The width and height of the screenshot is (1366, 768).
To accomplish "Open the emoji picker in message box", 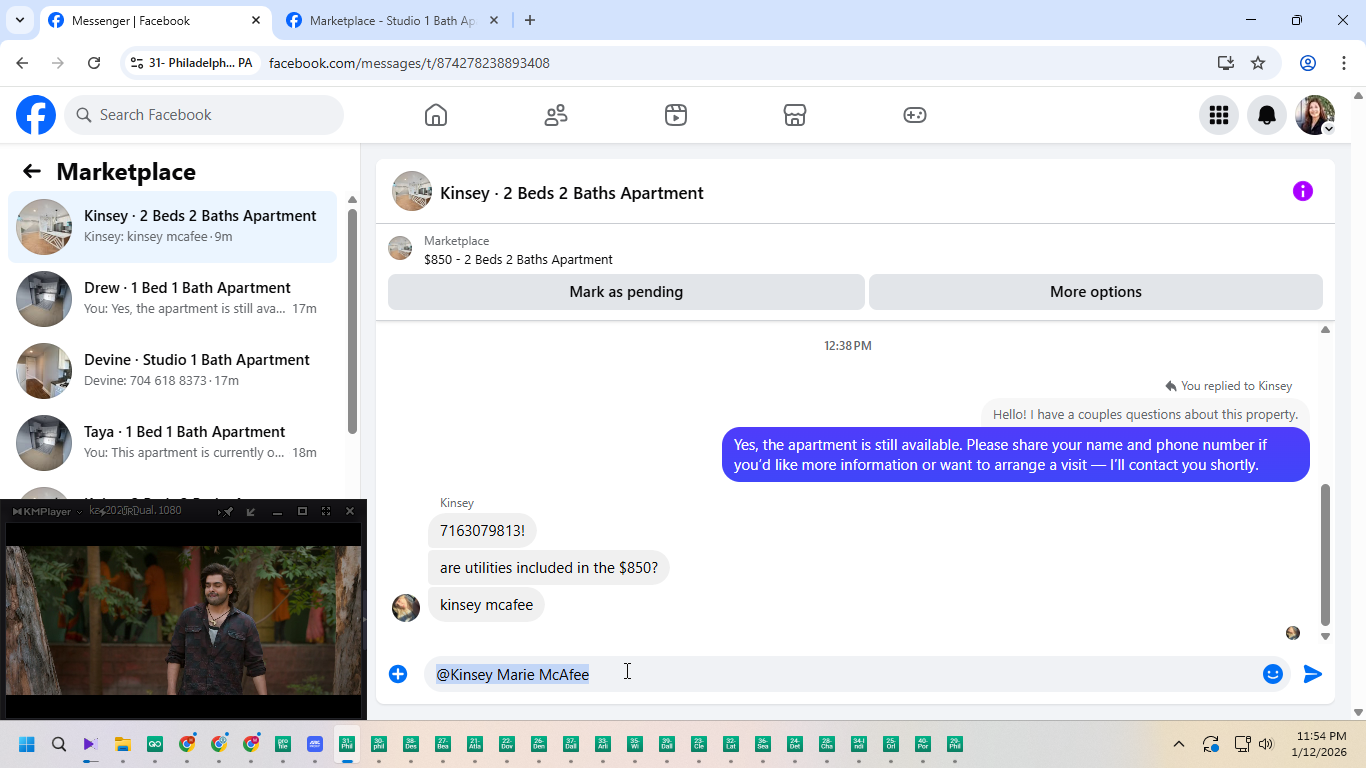I will (x=1273, y=674).
